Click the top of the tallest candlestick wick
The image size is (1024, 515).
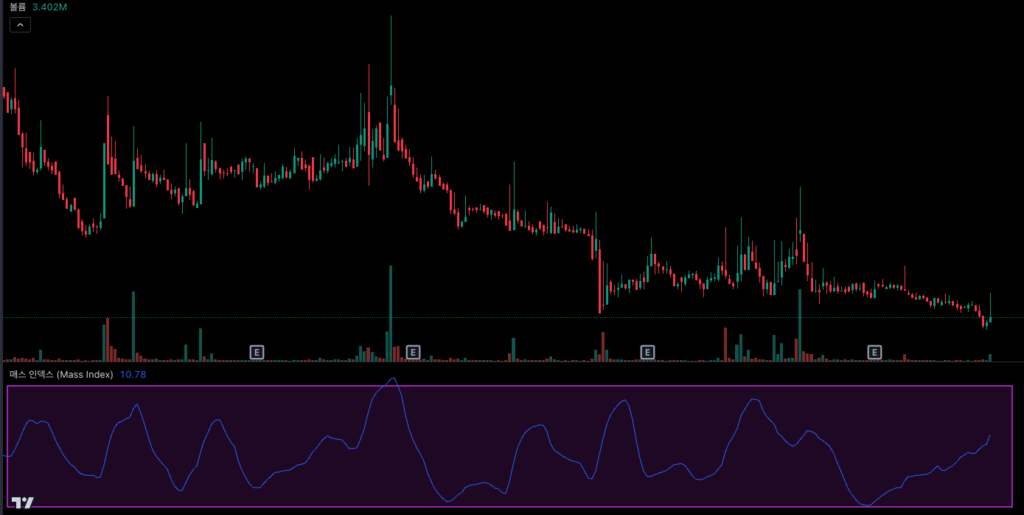tap(390, 17)
